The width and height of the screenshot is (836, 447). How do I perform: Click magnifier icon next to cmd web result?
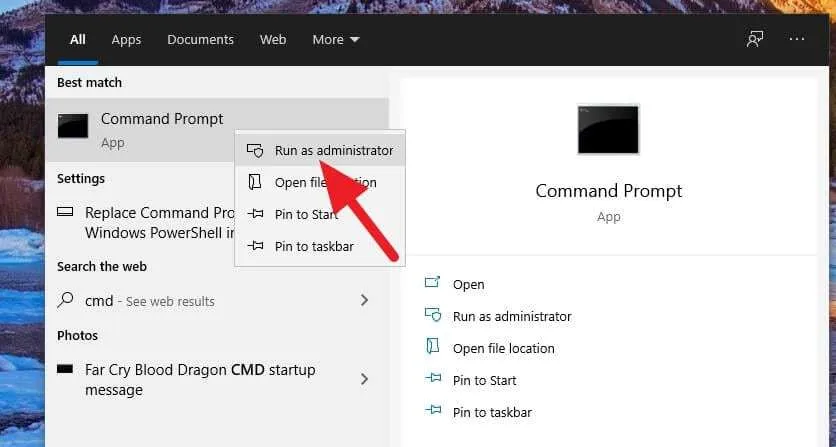coord(65,300)
